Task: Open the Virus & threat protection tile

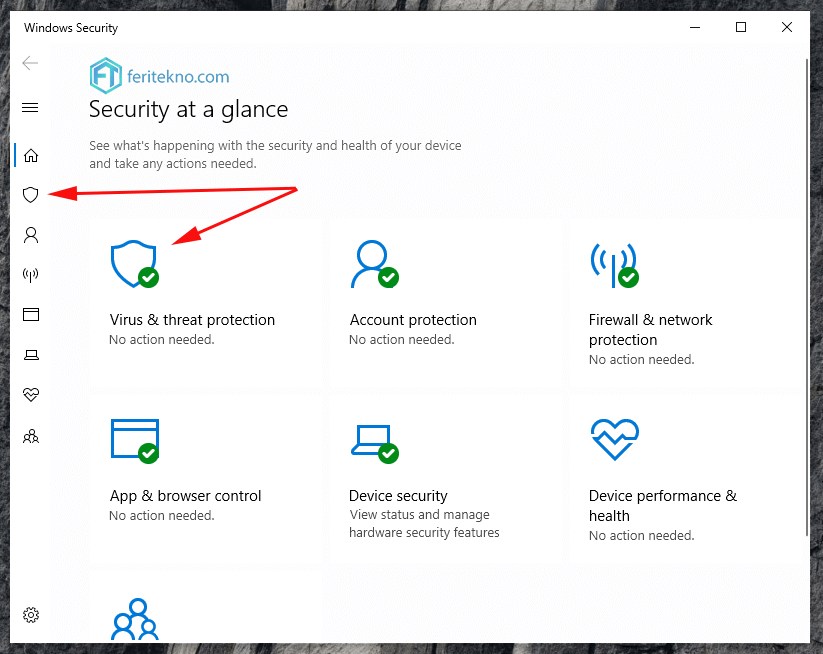Action: (205, 302)
